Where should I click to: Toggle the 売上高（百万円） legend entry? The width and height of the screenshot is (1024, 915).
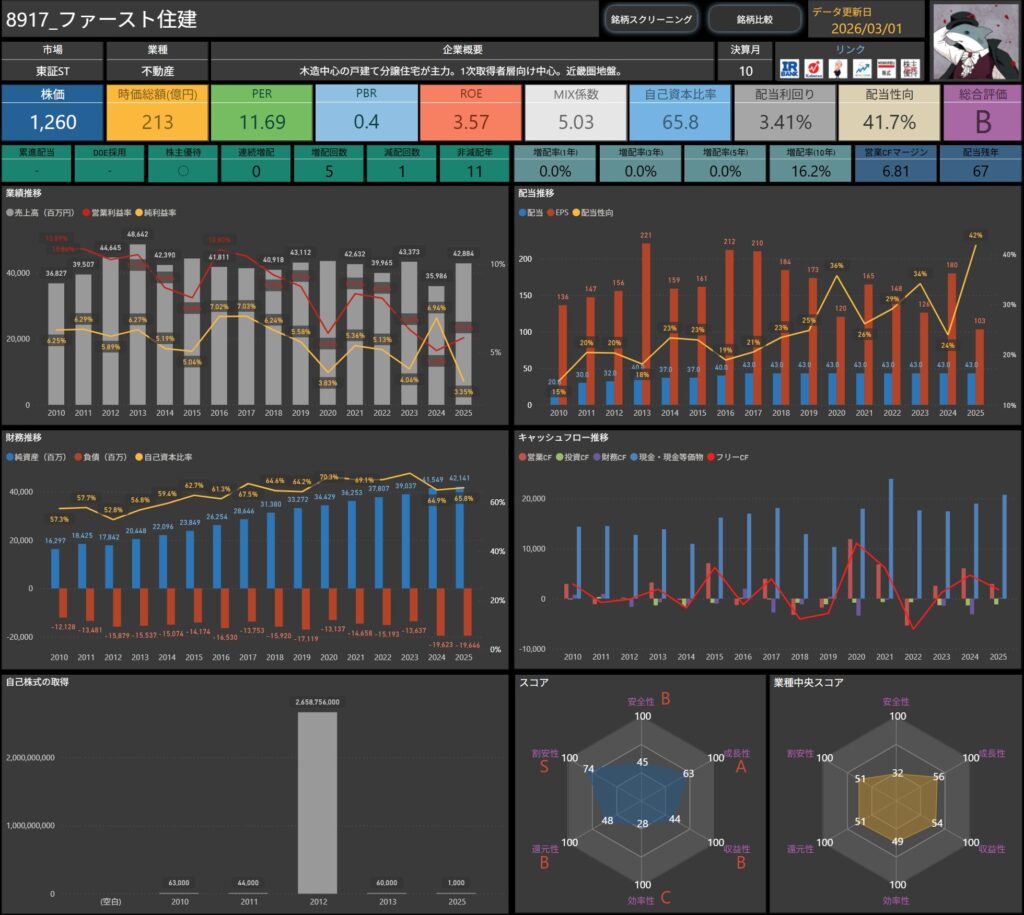pos(44,213)
